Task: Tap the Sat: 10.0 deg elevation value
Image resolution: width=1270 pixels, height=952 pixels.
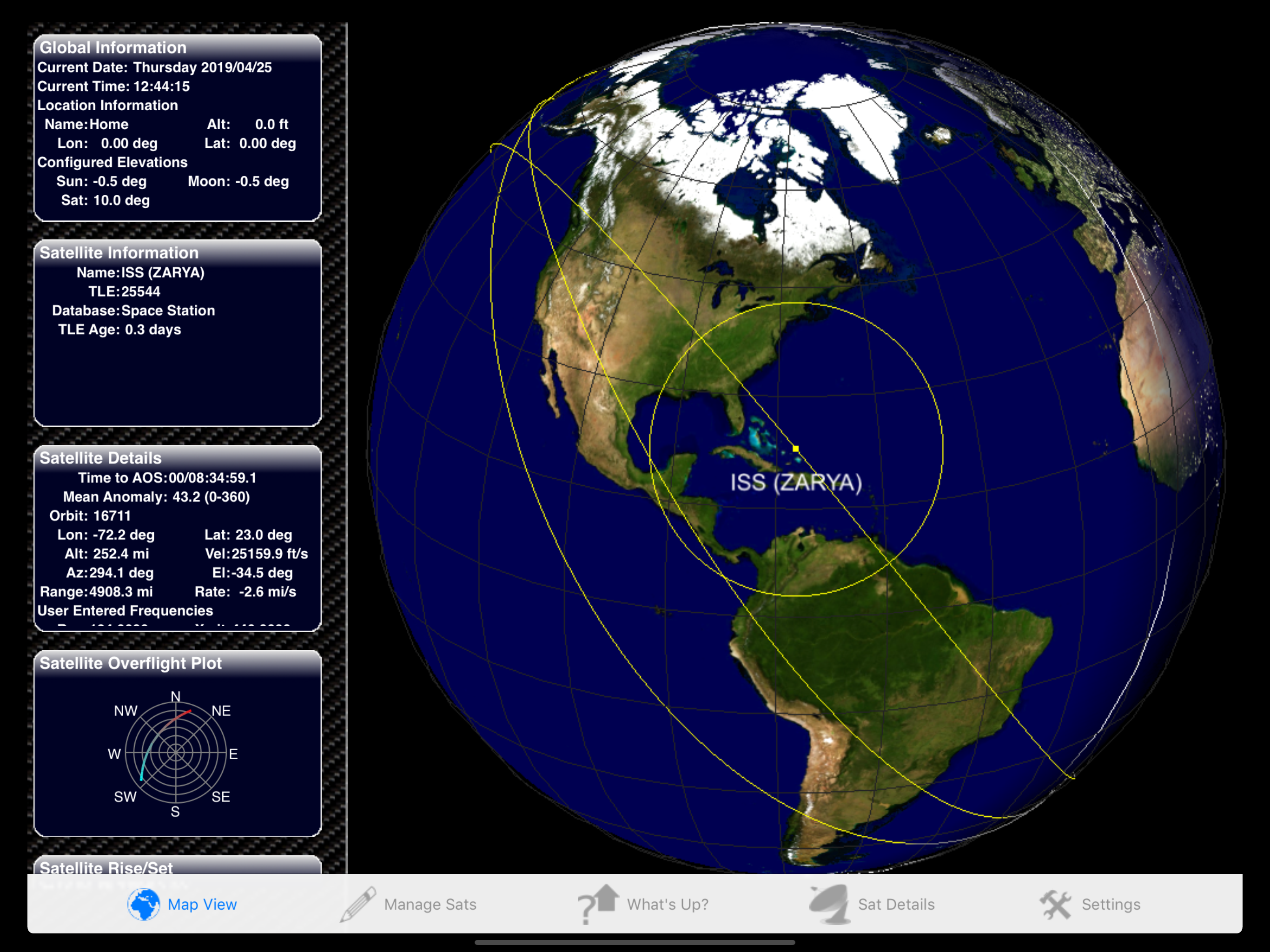Action: coord(106,200)
